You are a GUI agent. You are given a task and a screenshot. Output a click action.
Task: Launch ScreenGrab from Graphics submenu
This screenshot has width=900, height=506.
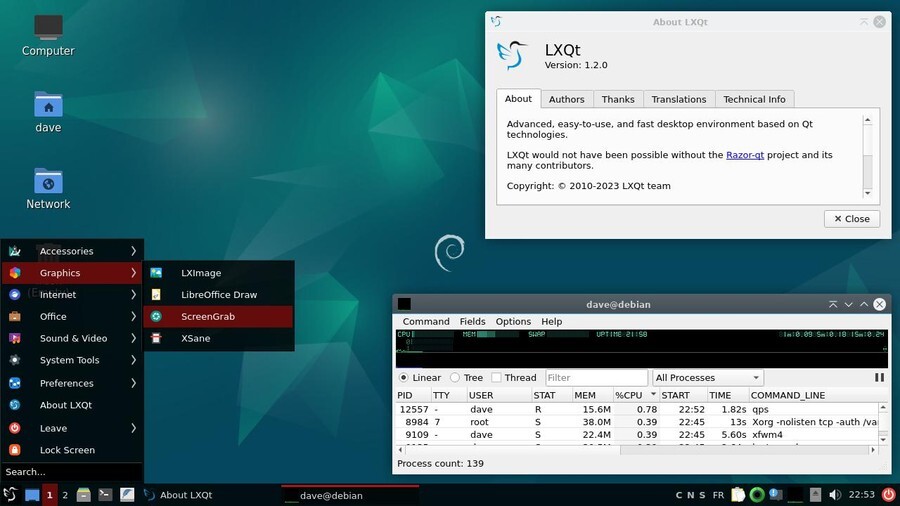click(x=218, y=317)
